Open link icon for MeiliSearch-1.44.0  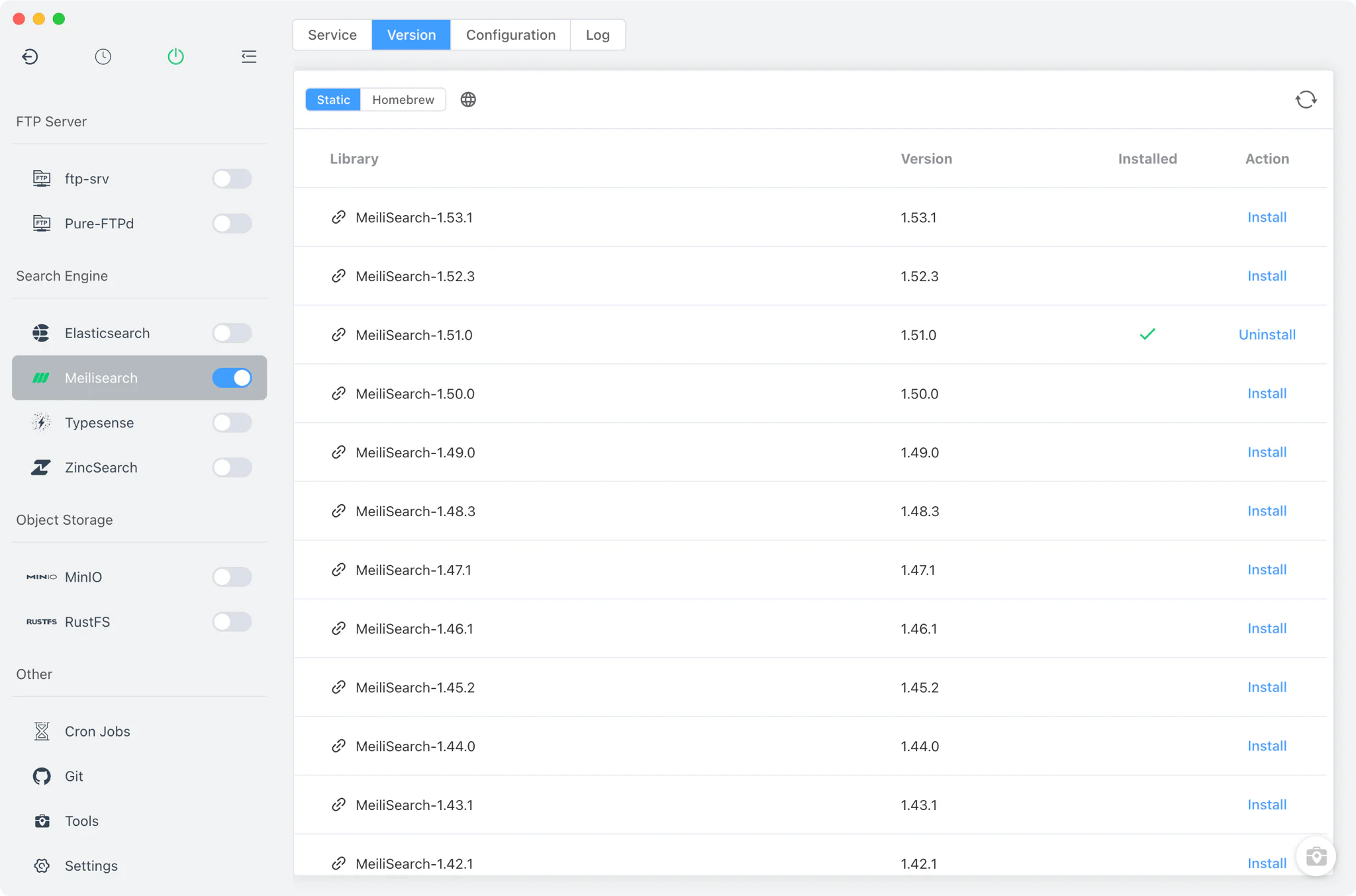pos(338,746)
